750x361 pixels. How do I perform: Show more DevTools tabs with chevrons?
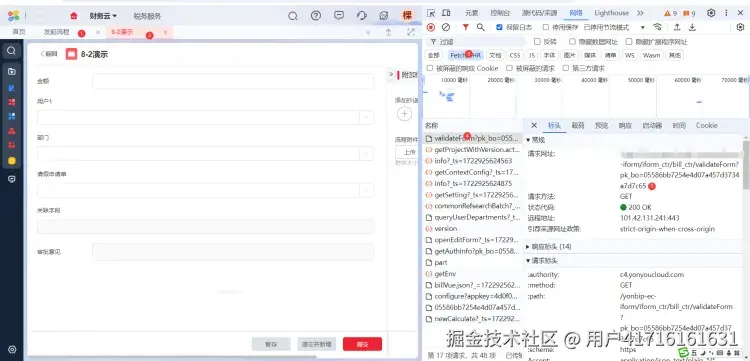(640, 13)
